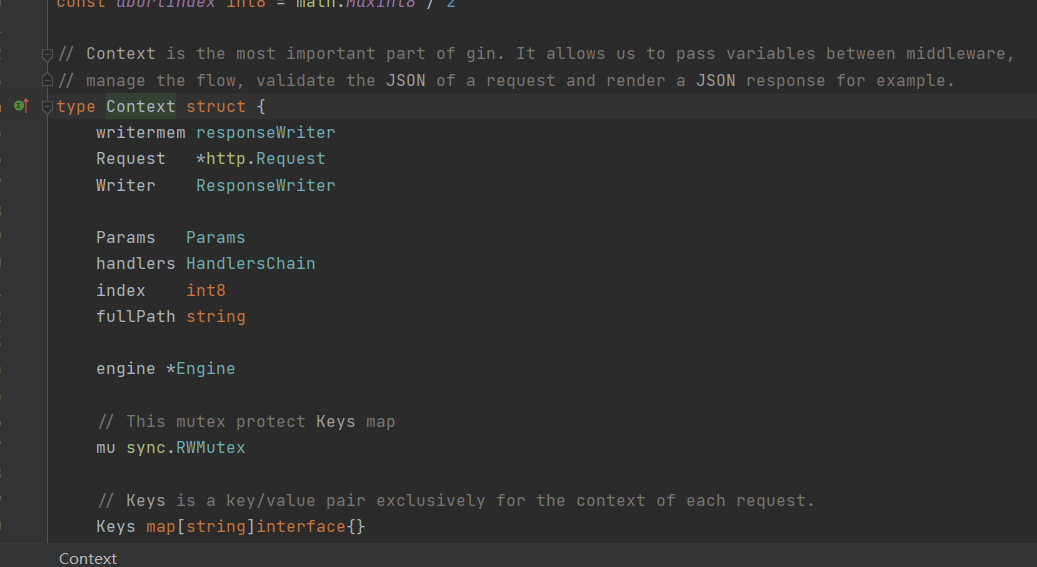Viewport: 1037px width, 567px height.
Task: Click 'validate' in the second comment line
Action: tap(296, 81)
